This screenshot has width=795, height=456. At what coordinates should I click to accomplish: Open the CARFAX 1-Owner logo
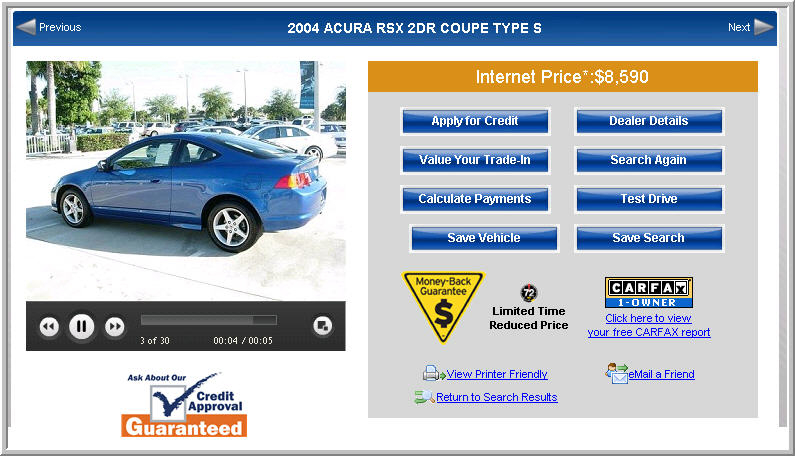pos(648,292)
